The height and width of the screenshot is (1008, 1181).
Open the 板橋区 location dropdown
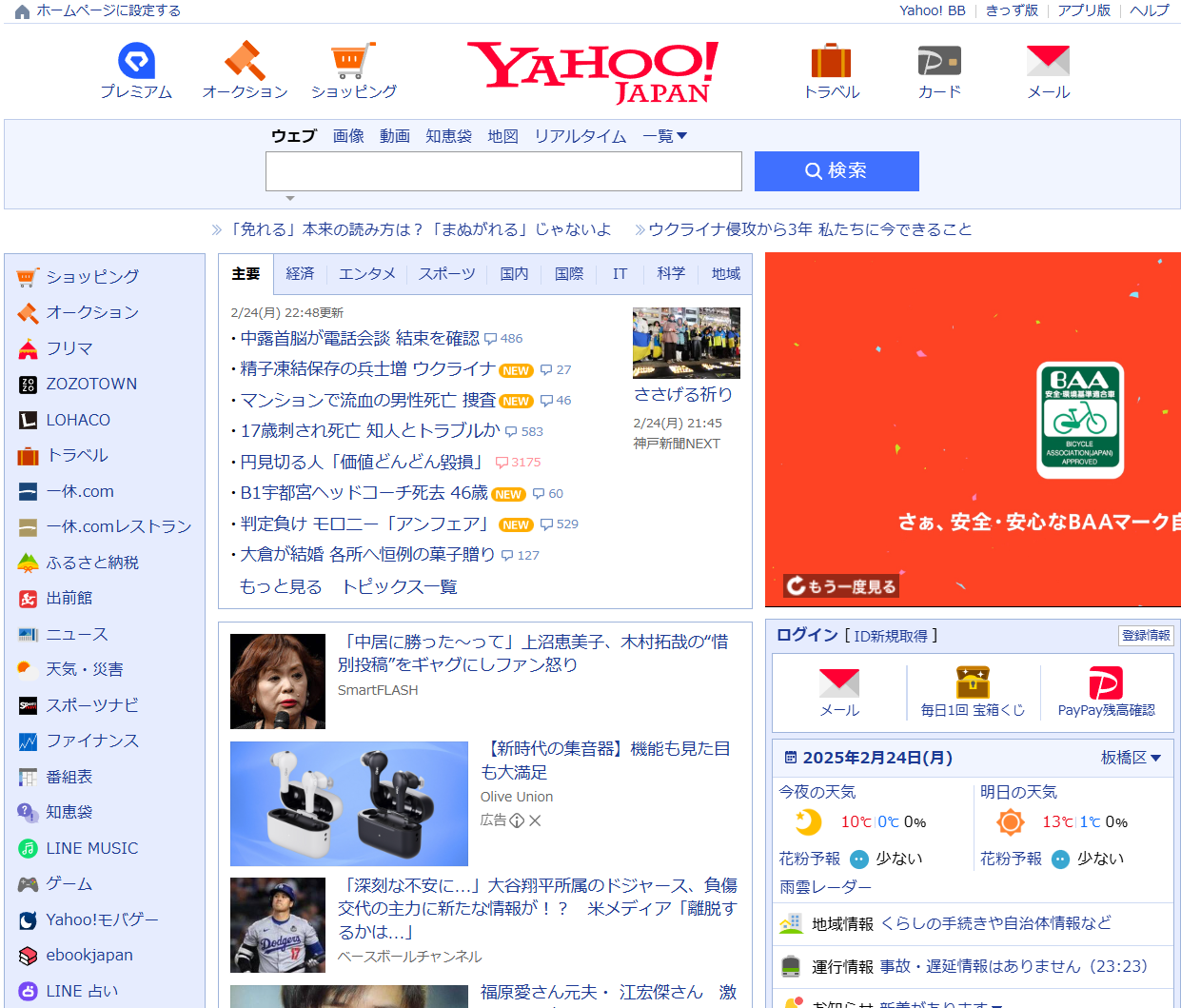[1131, 758]
